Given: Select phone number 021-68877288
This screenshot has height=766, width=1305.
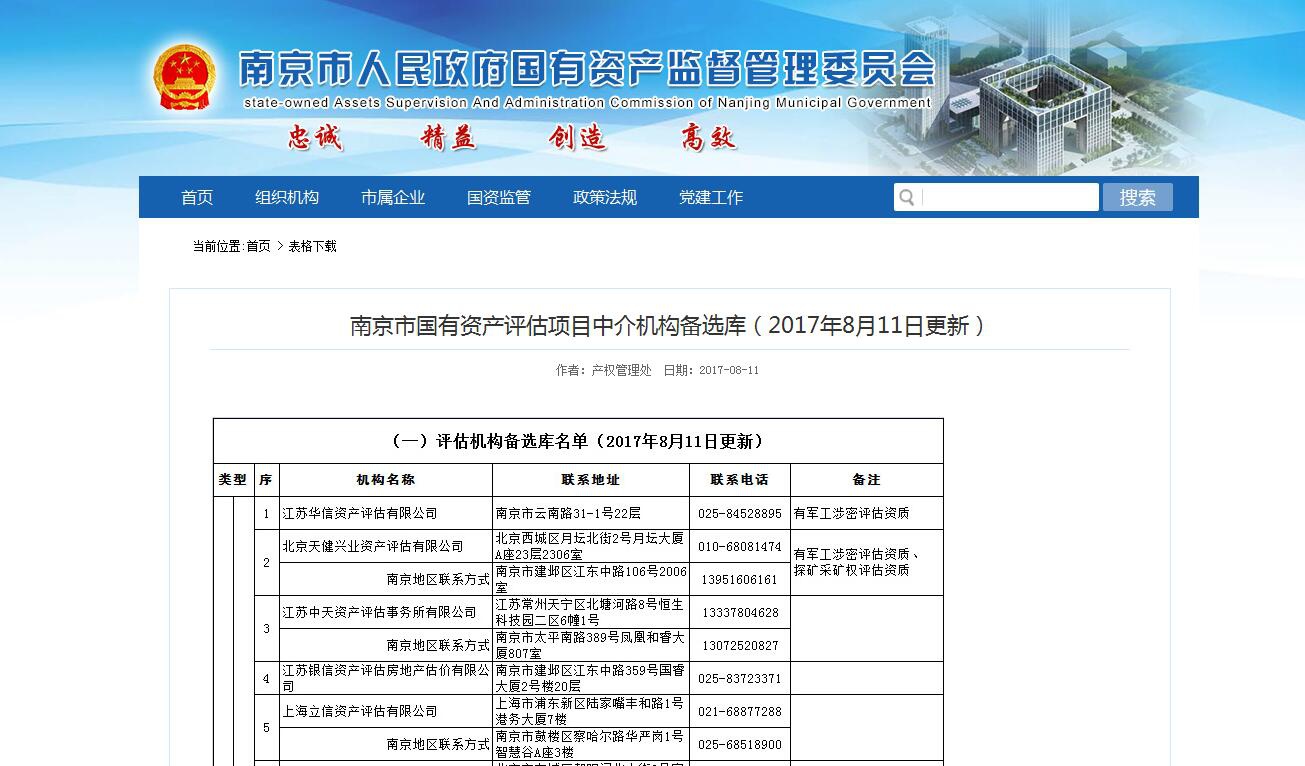Looking at the screenshot, I should pyautogui.click(x=740, y=711).
